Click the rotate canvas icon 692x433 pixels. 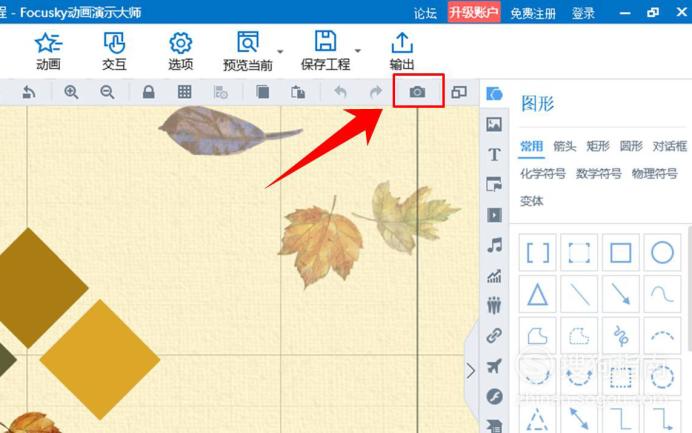pyautogui.click(x=29, y=92)
